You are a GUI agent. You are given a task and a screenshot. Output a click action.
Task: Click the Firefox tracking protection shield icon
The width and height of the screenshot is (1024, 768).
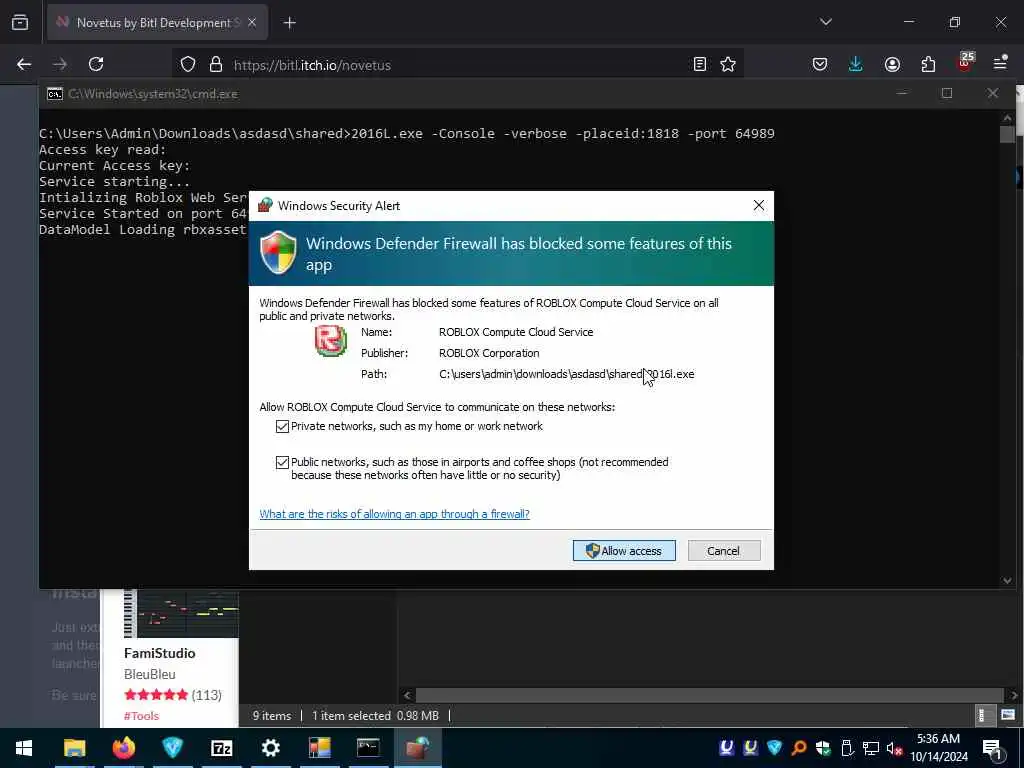click(x=188, y=64)
